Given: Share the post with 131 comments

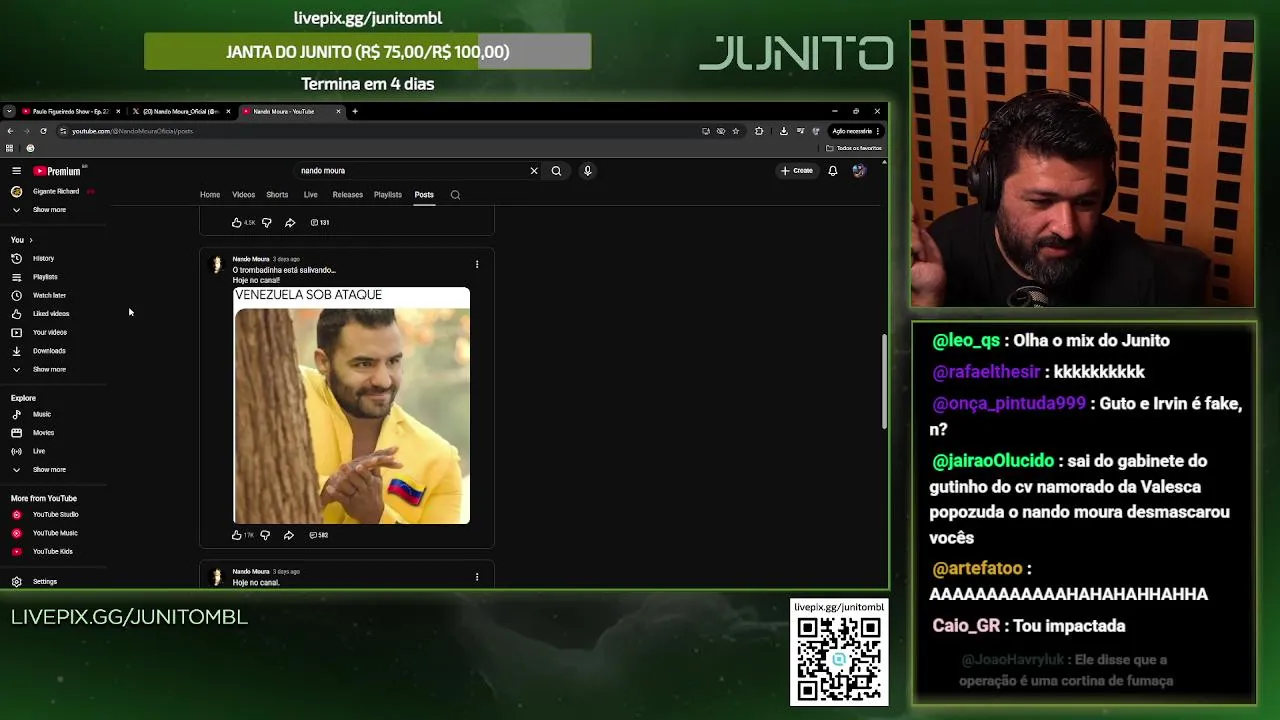Looking at the screenshot, I should tap(290, 223).
